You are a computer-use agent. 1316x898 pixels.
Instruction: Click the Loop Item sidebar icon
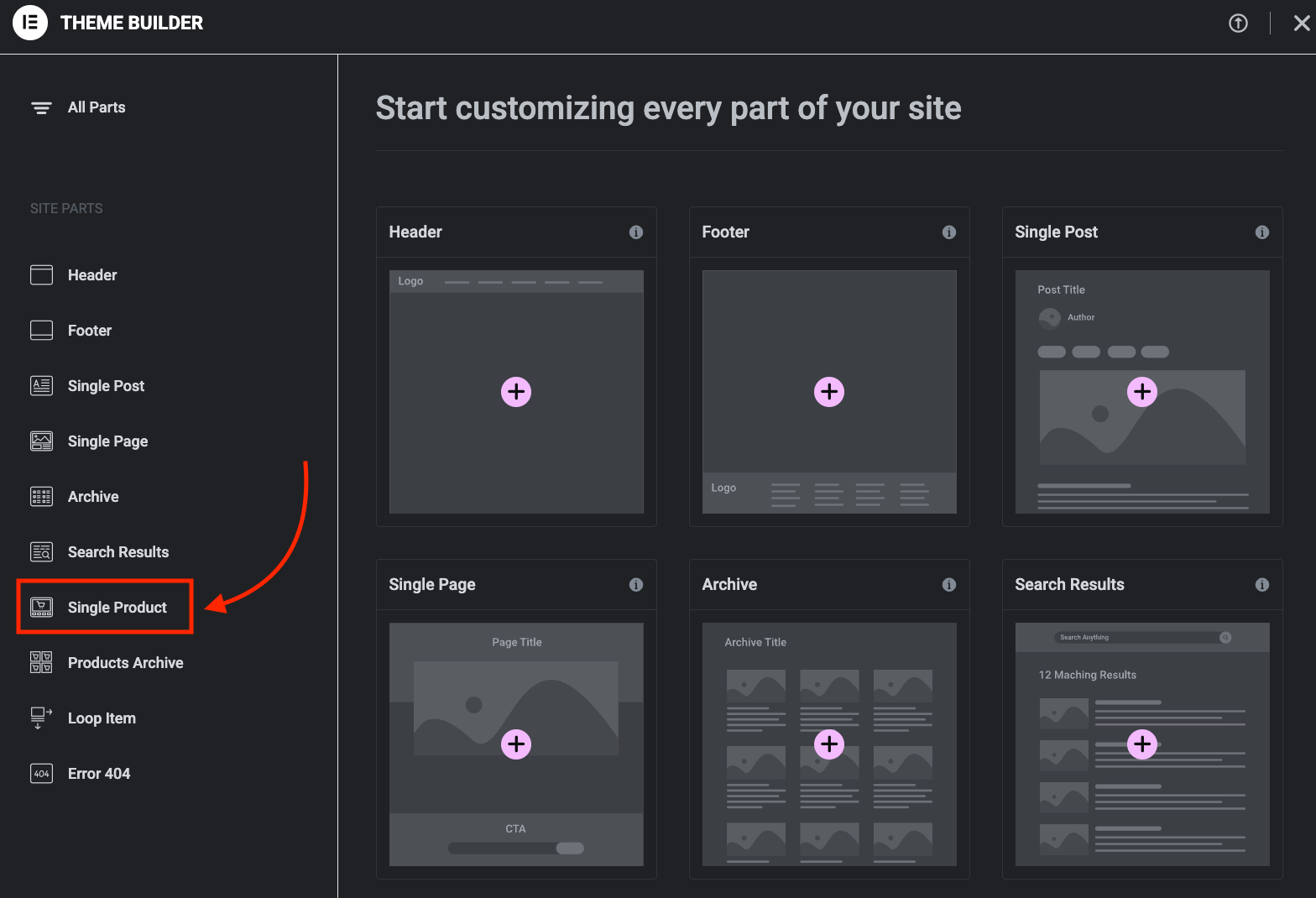click(x=41, y=718)
